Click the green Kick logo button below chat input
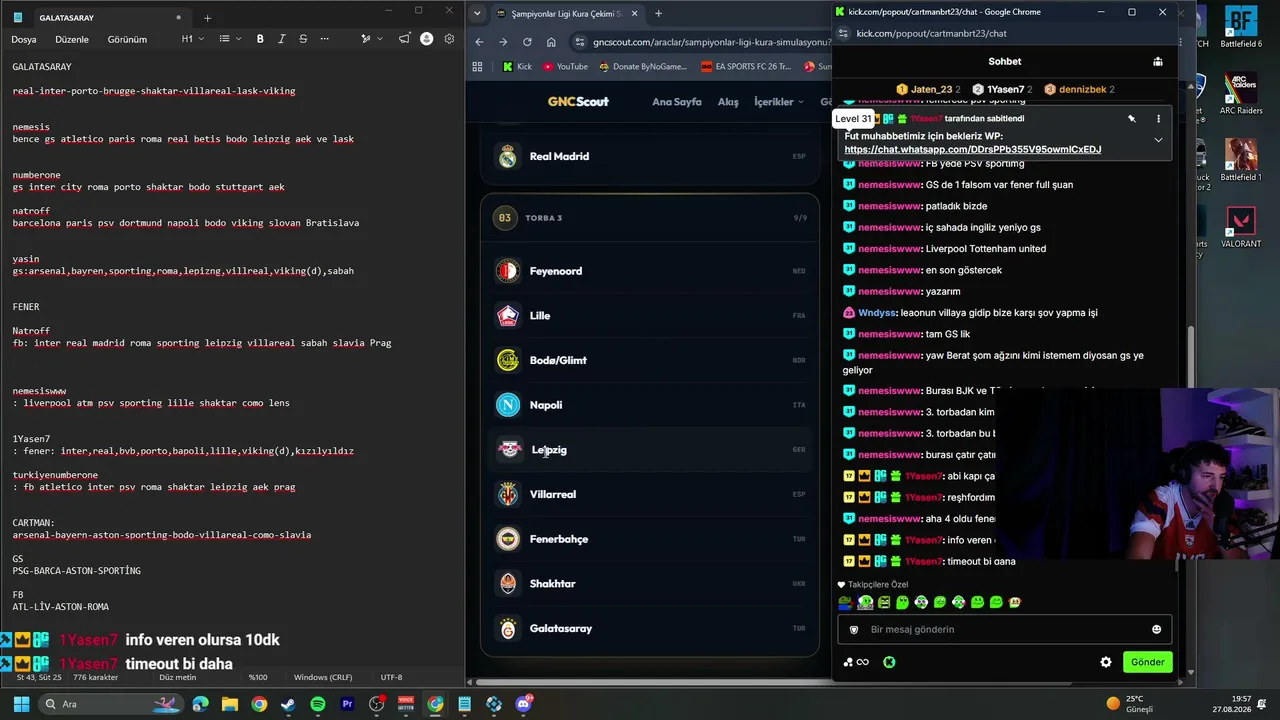 coord(889,662)
